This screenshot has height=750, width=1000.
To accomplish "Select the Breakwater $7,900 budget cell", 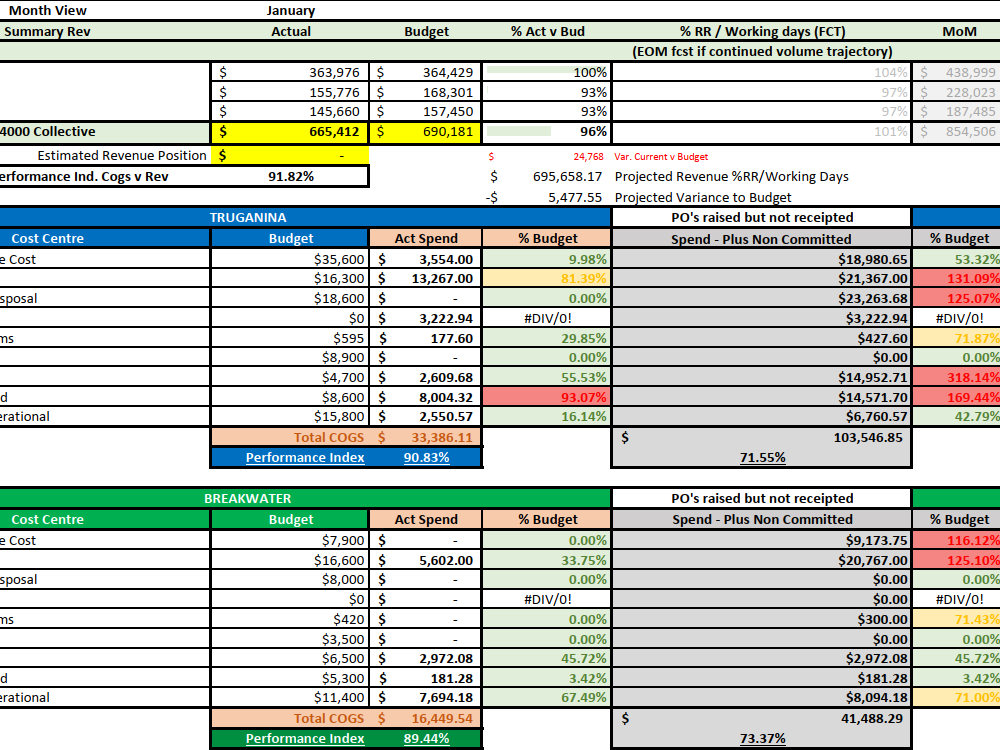I will pyautogui.click(x=290, y=540).
